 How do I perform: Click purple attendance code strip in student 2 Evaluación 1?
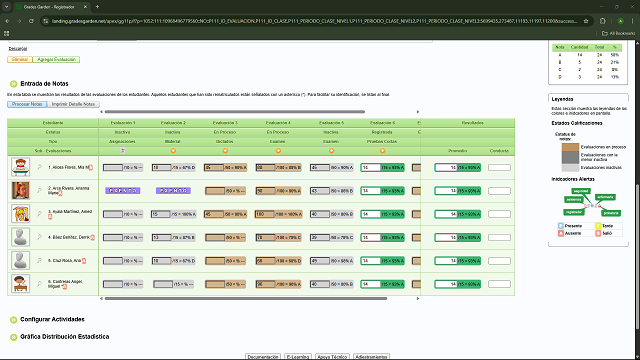(123, 191)
